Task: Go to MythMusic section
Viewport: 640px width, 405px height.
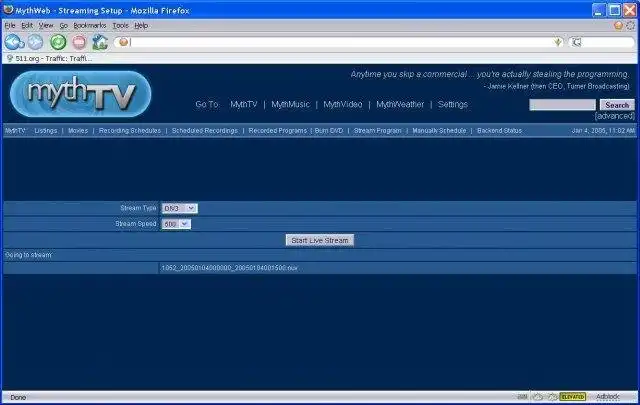Action: [x=290, y=105]
